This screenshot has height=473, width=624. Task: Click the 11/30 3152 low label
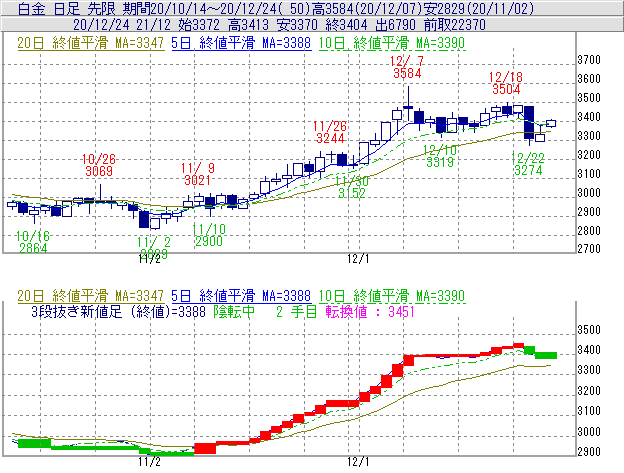click(352, 187)
